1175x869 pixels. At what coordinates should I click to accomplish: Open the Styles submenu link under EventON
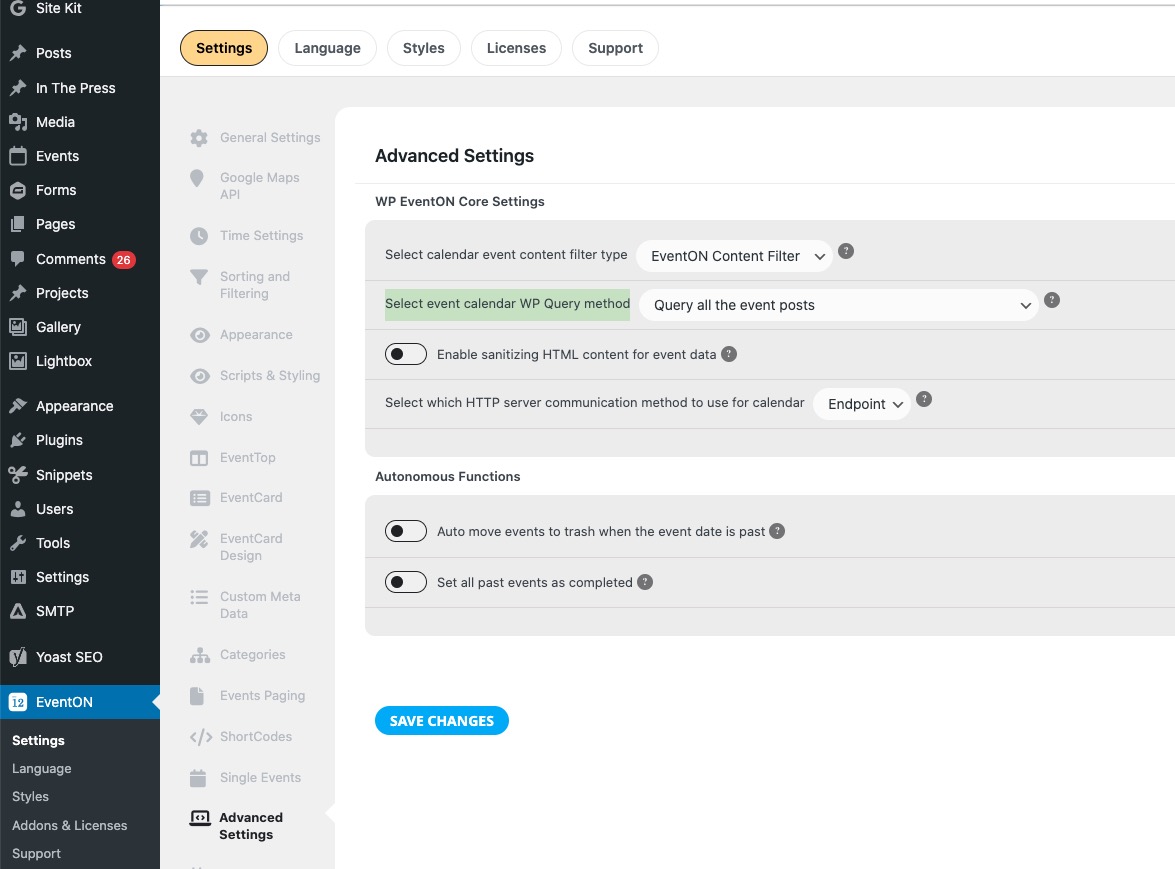(x=31, y=797)
